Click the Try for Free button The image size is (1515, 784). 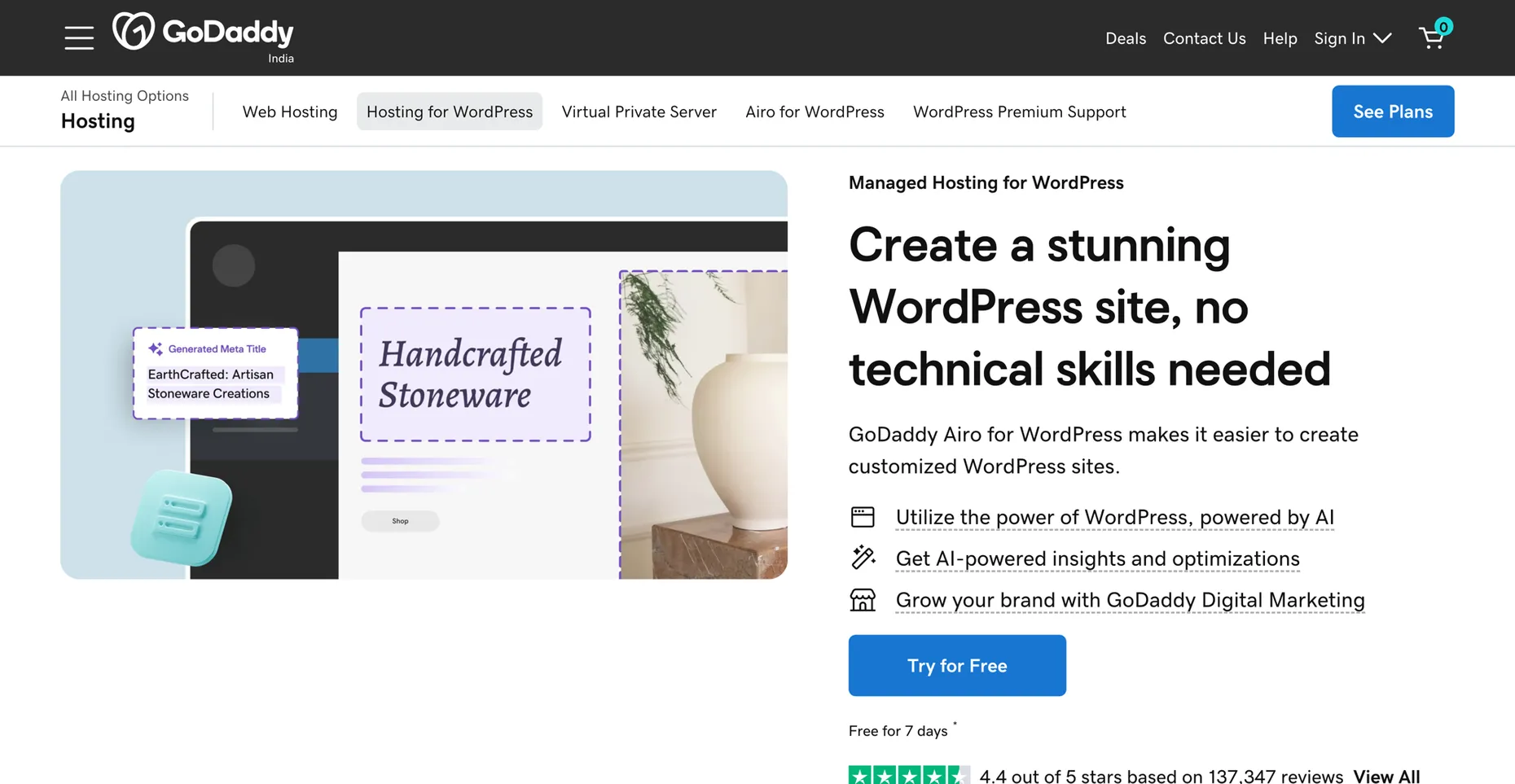pos(957,666)
